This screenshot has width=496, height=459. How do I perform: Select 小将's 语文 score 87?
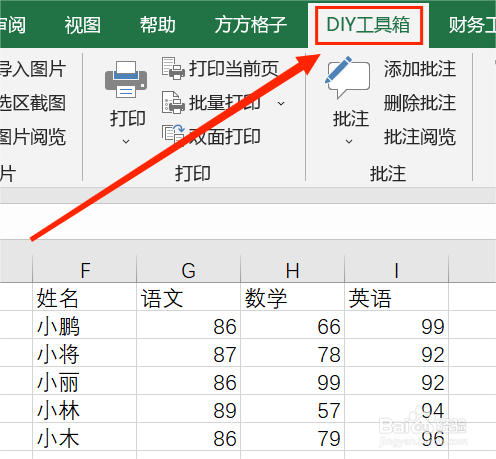189,353
